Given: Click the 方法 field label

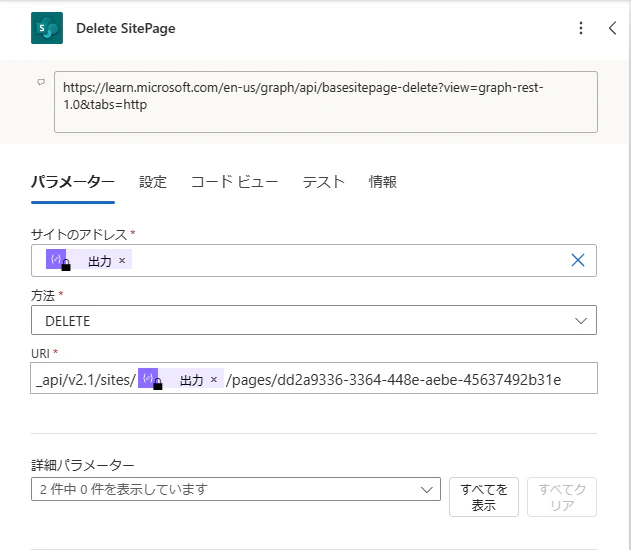Looking at the screenshot, I should (x=43, y=296).
